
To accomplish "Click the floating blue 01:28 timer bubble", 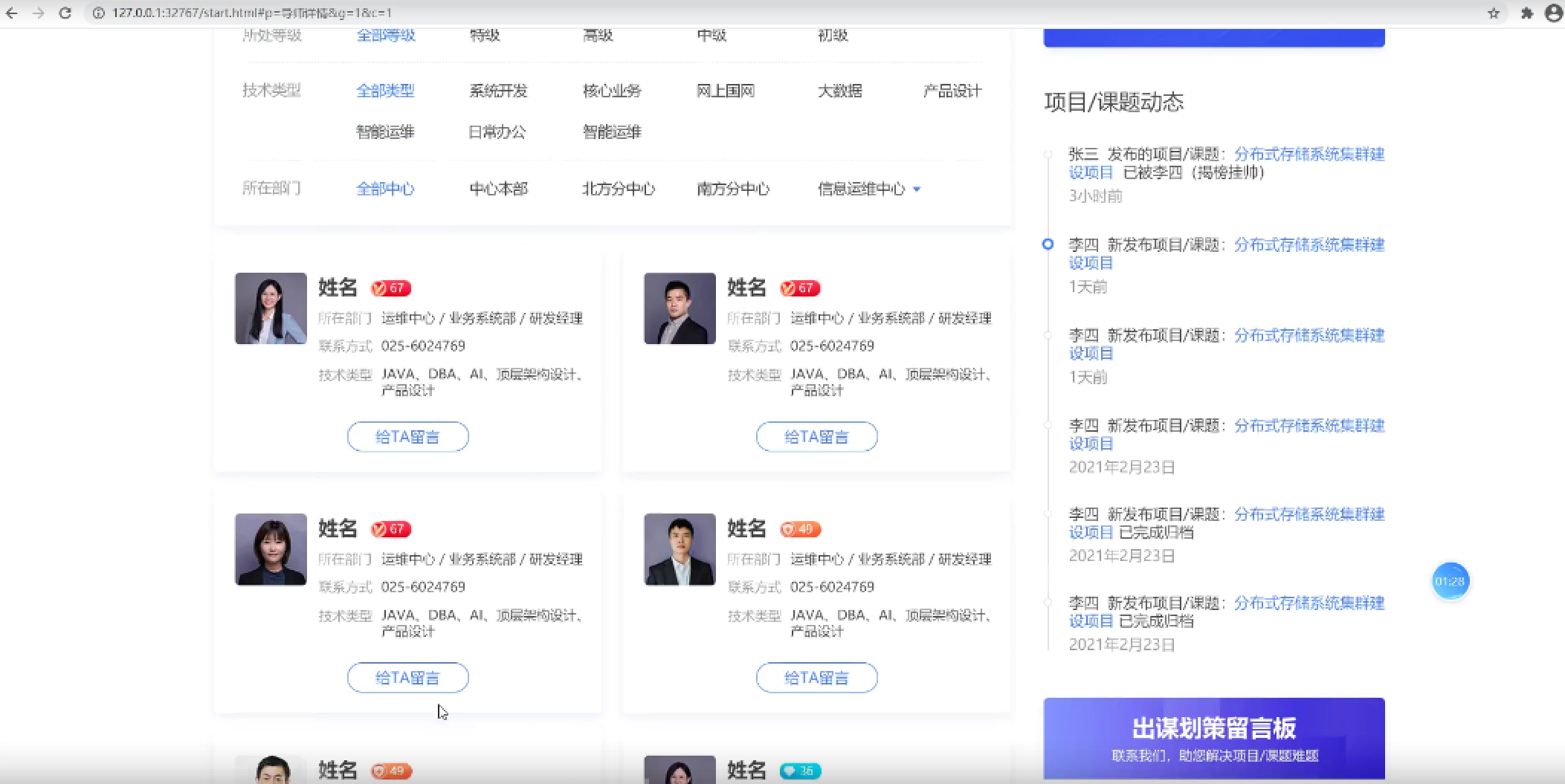I will click(1451, 581).
